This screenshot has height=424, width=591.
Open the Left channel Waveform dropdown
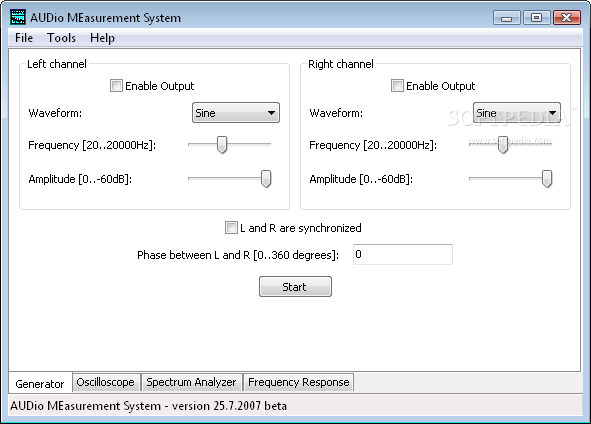coord(236,113)
